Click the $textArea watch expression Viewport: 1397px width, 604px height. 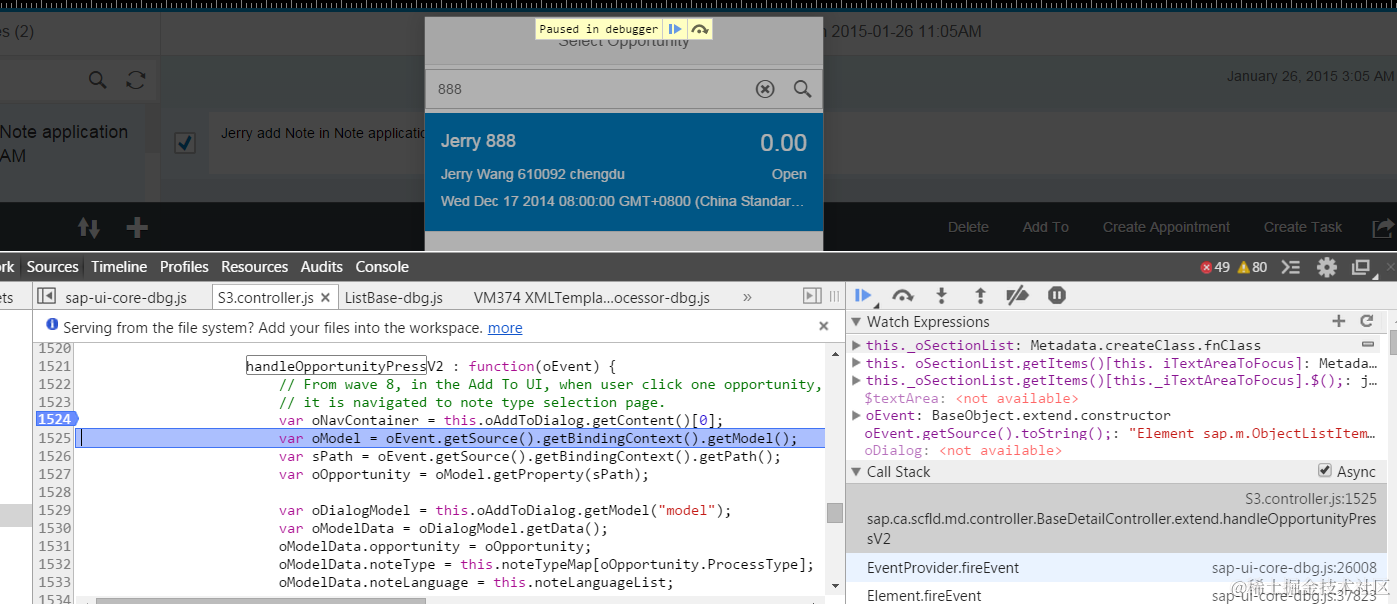971,398
